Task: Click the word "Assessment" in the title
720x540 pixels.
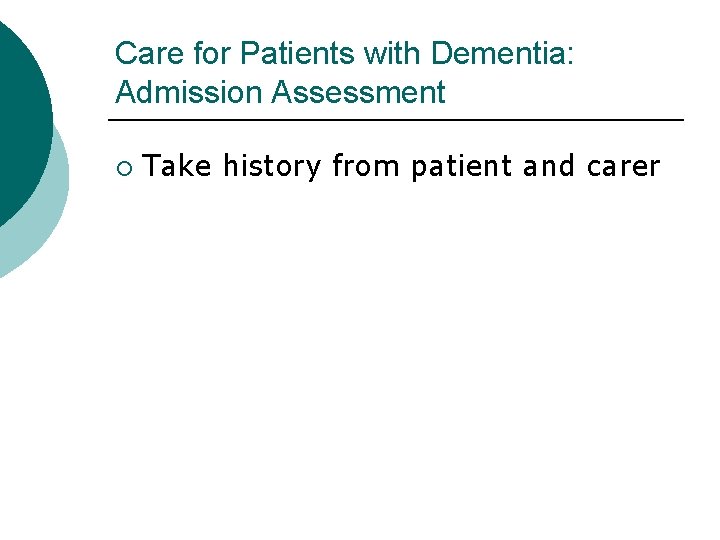Action: (x=359, y=93)
